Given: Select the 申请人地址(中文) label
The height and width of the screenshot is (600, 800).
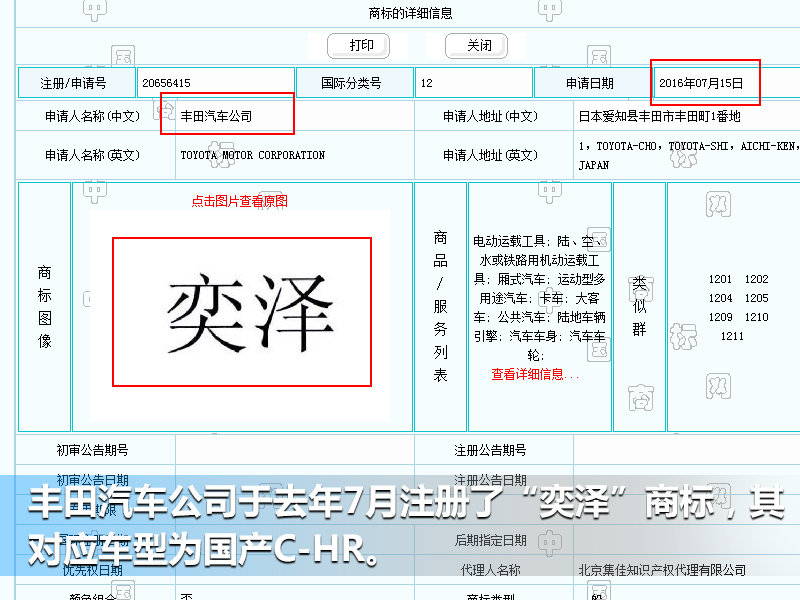Looking at the screenshot, I should click(x=490, y=116).
